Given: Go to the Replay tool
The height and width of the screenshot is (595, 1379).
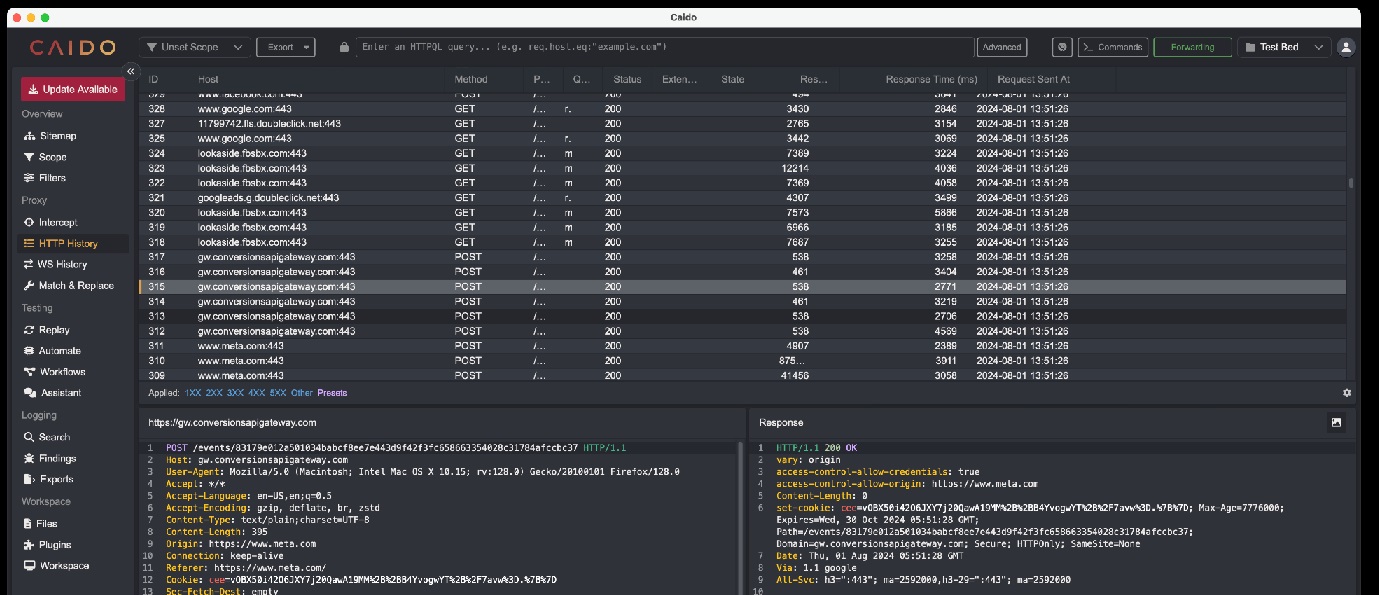Looking at the screenshot, I should (x=53, y=330).
